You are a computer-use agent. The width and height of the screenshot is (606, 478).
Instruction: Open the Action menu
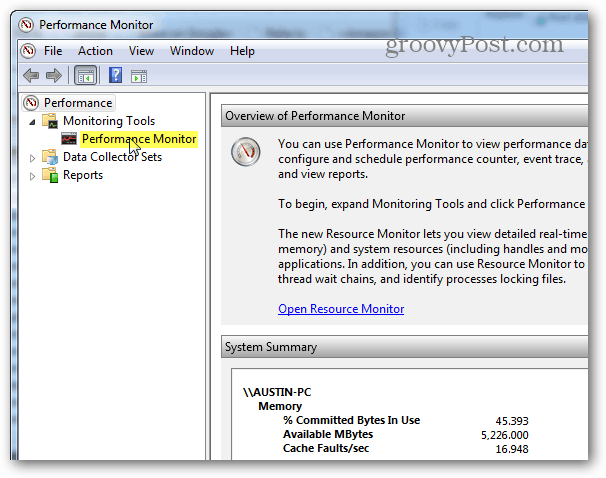(95, 51)
